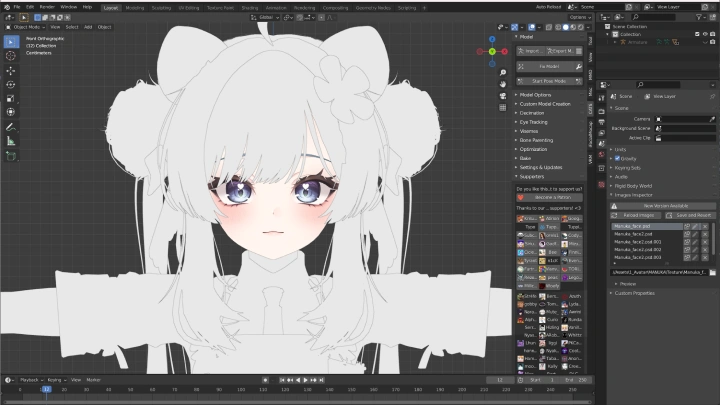Toggle Collection visibility eye in outliner
The height and width of the screenshot is (405, 720).
[x=705, y=34]
